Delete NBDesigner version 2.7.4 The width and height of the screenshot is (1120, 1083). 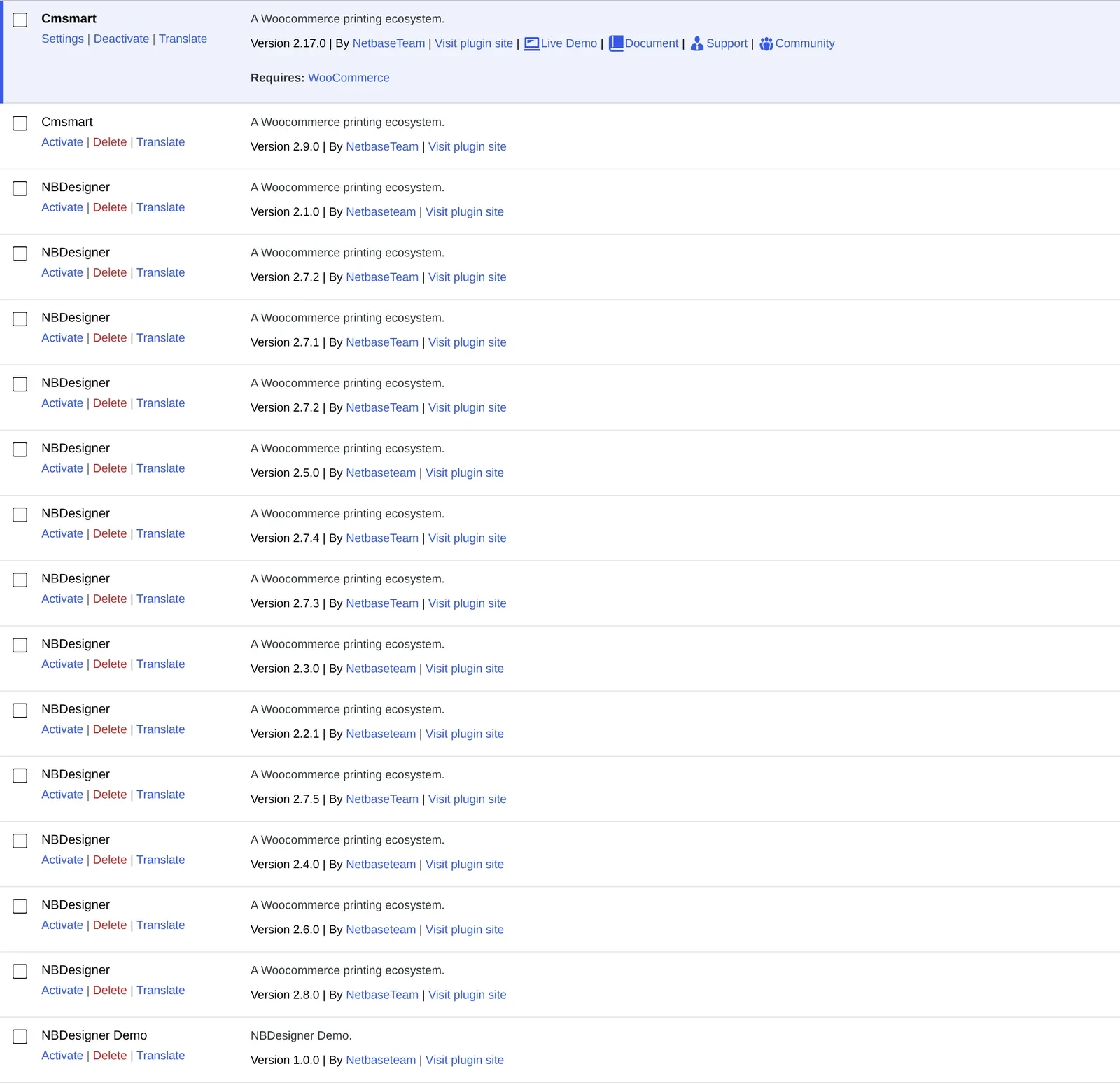[110, 533]
